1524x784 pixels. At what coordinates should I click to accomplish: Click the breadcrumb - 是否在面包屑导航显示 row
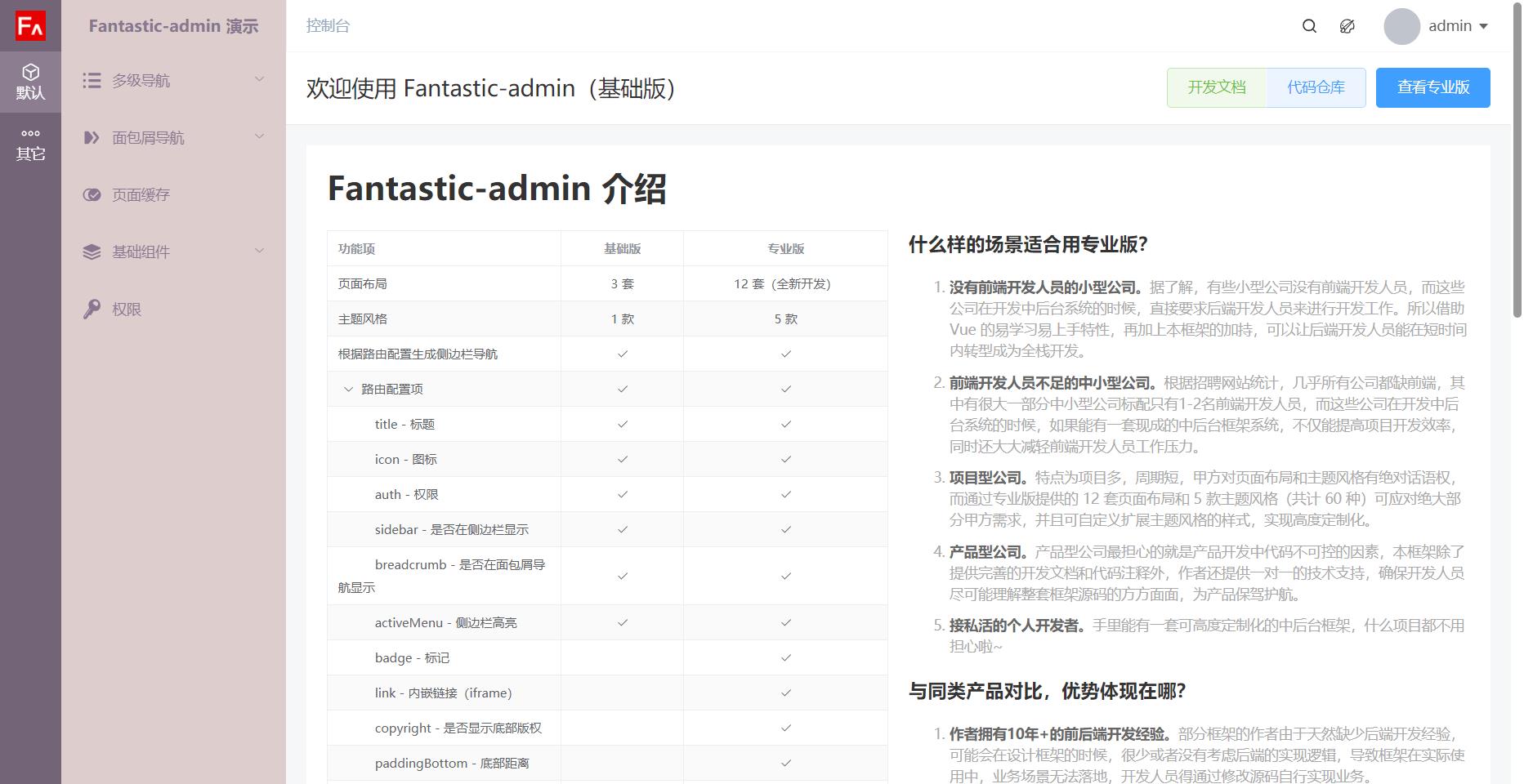click(x=607, y=576)
